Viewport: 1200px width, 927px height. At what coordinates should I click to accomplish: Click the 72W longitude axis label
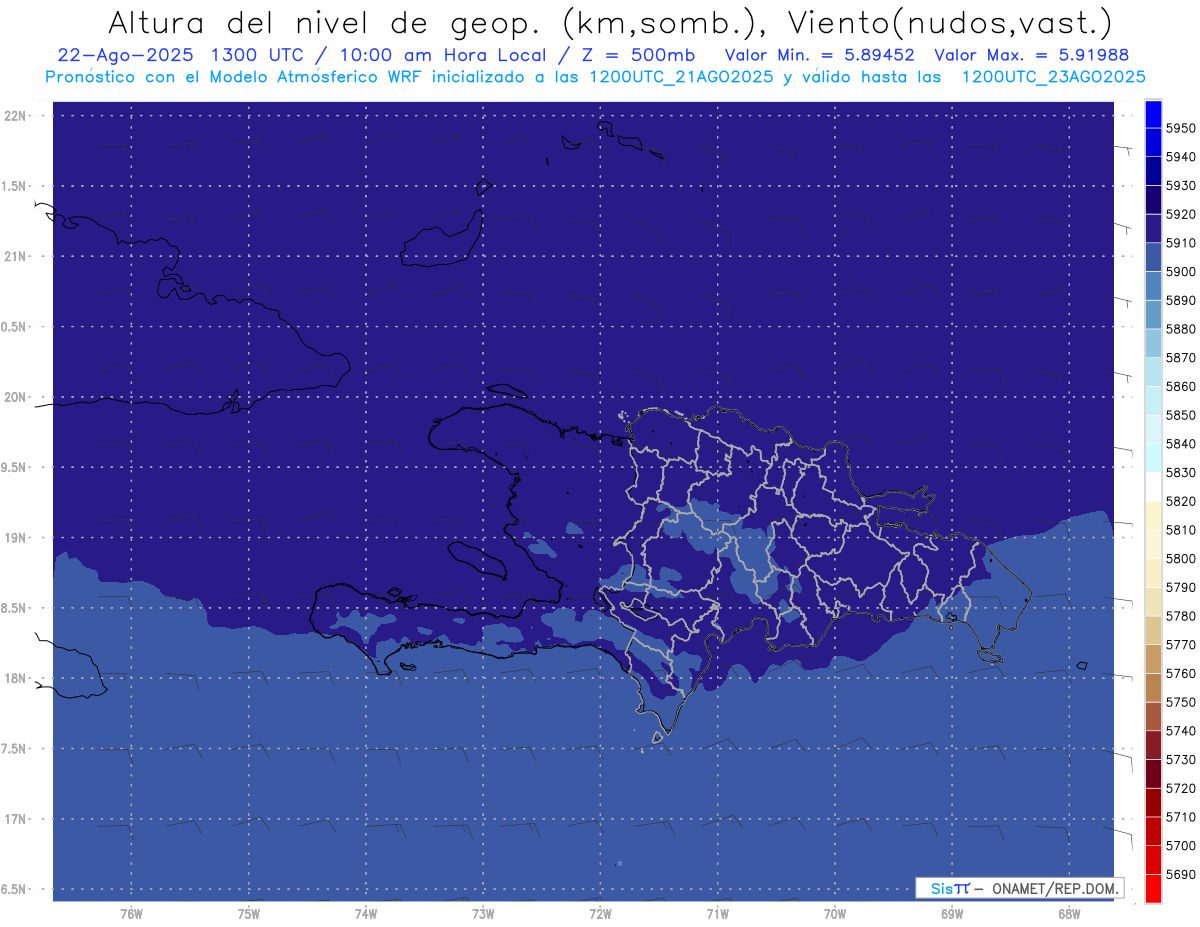[600, 913]
